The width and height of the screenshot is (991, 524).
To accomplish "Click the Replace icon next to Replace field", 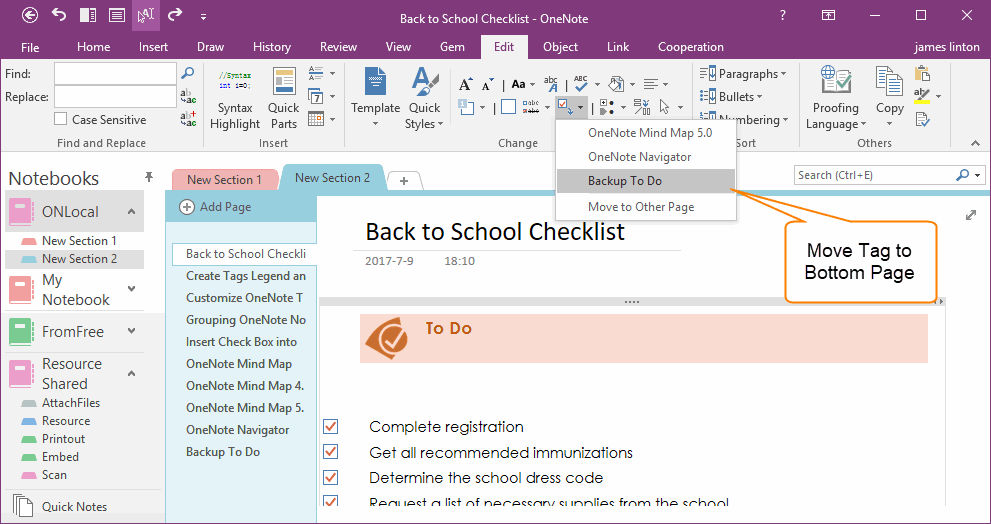I will coord(188,96).
